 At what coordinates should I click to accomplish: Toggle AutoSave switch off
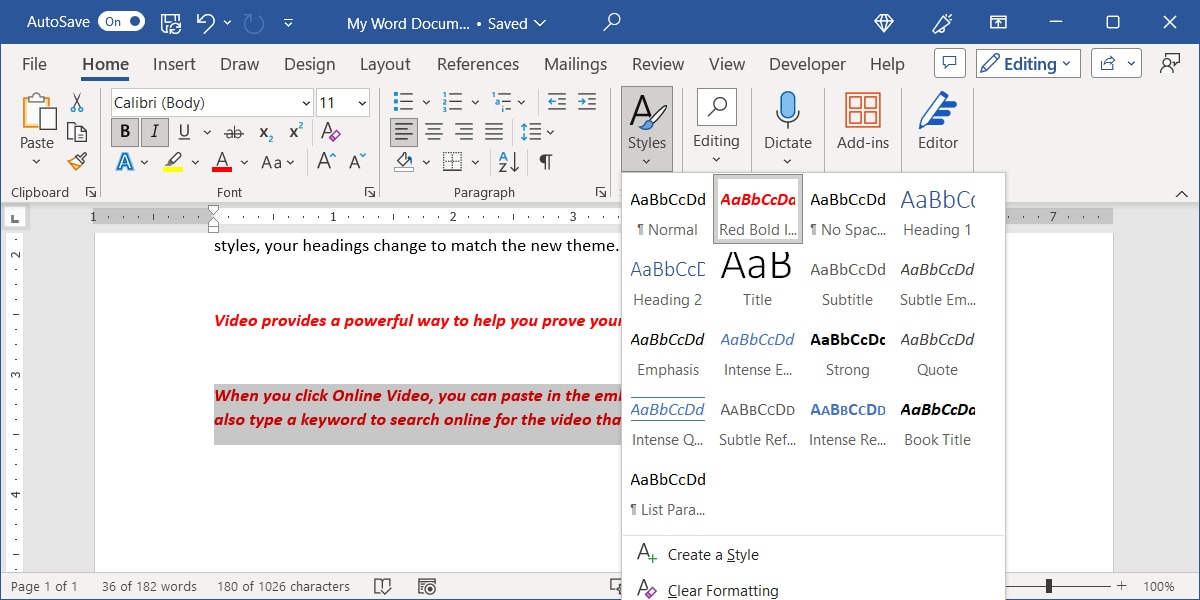click(x=122, y=22)
